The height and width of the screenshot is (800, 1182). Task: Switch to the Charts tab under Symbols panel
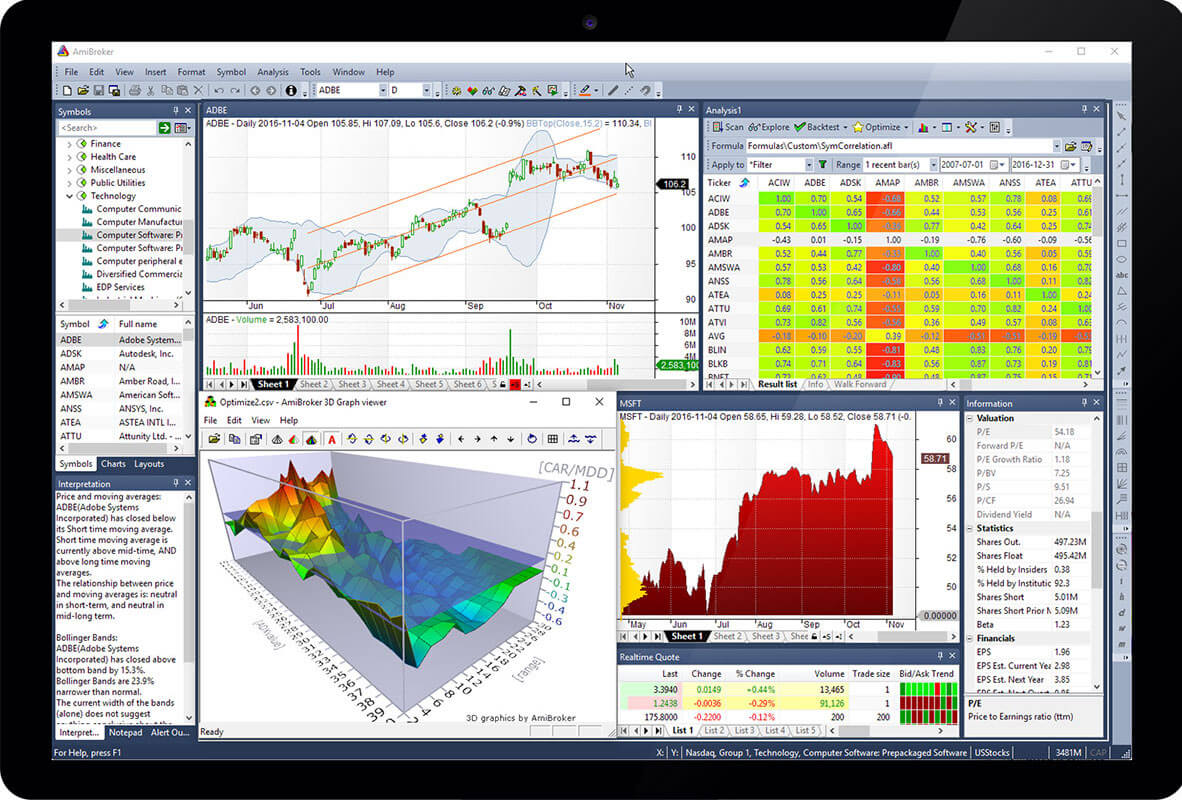113,464
